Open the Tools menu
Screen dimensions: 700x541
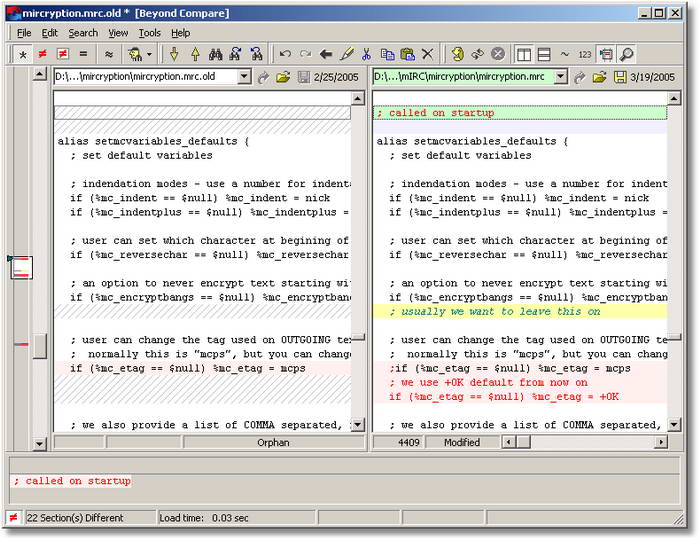tap(149, 33)
